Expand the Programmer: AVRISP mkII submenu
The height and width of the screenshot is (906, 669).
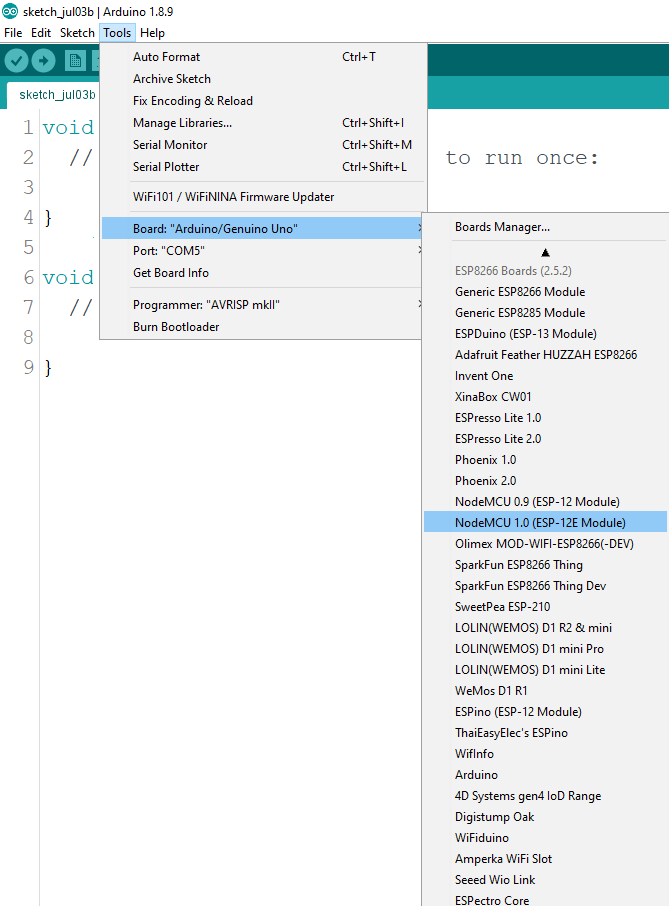[263, 305]
